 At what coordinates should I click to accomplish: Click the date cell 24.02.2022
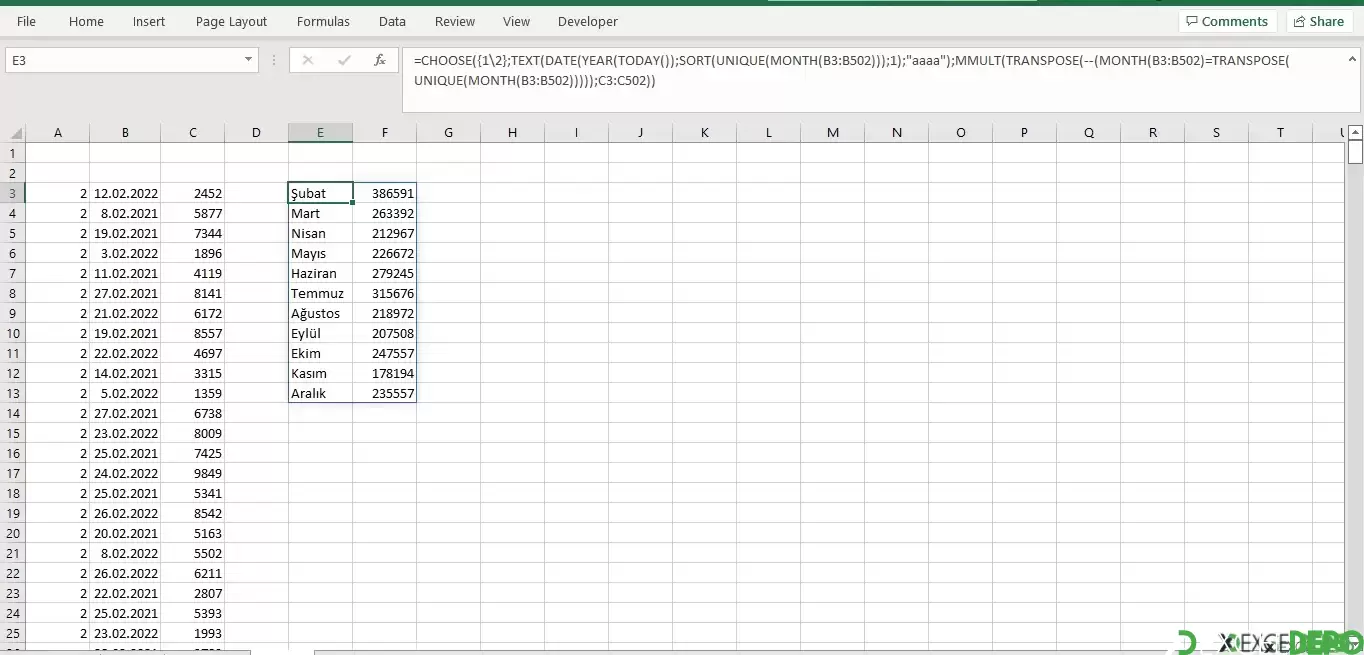[x=125, y=473]
